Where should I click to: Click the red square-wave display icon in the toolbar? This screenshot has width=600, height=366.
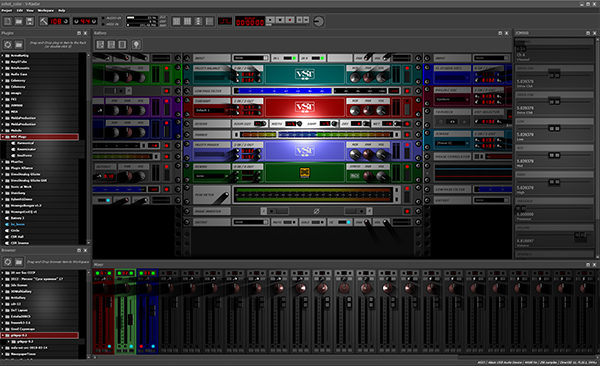click(225, 21)
